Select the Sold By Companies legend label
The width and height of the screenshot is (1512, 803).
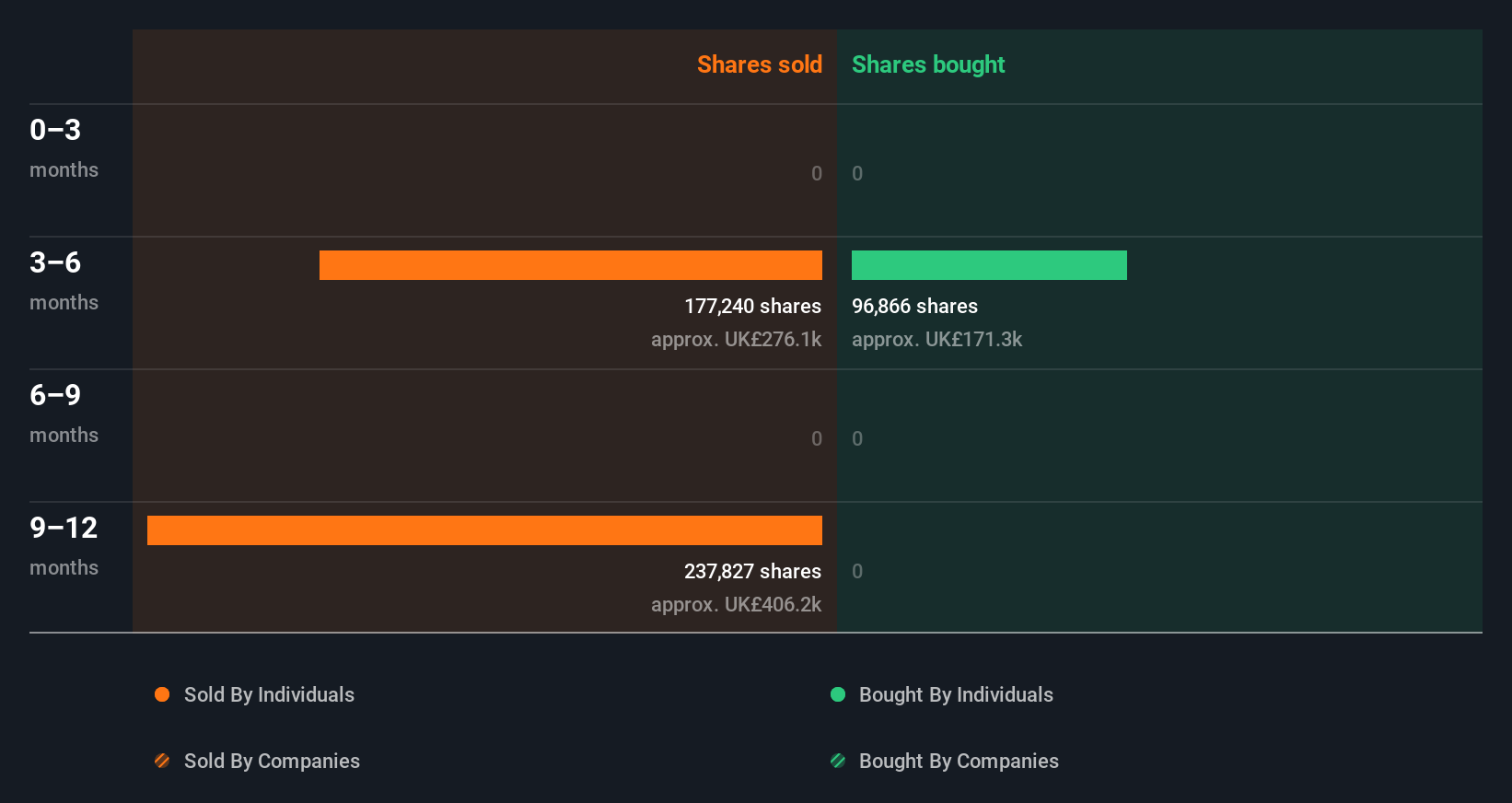tap(272, 762)
